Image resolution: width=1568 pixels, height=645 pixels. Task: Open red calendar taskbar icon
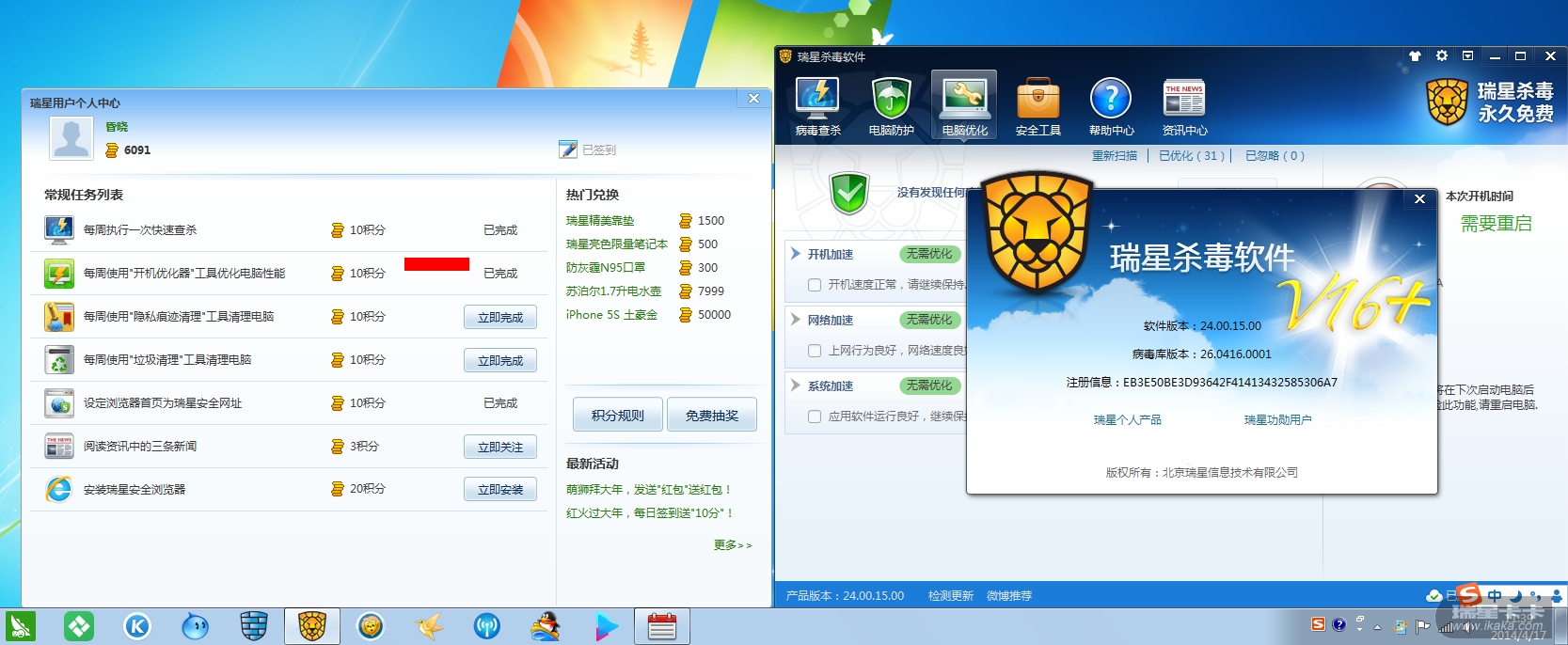click(662, 626)
